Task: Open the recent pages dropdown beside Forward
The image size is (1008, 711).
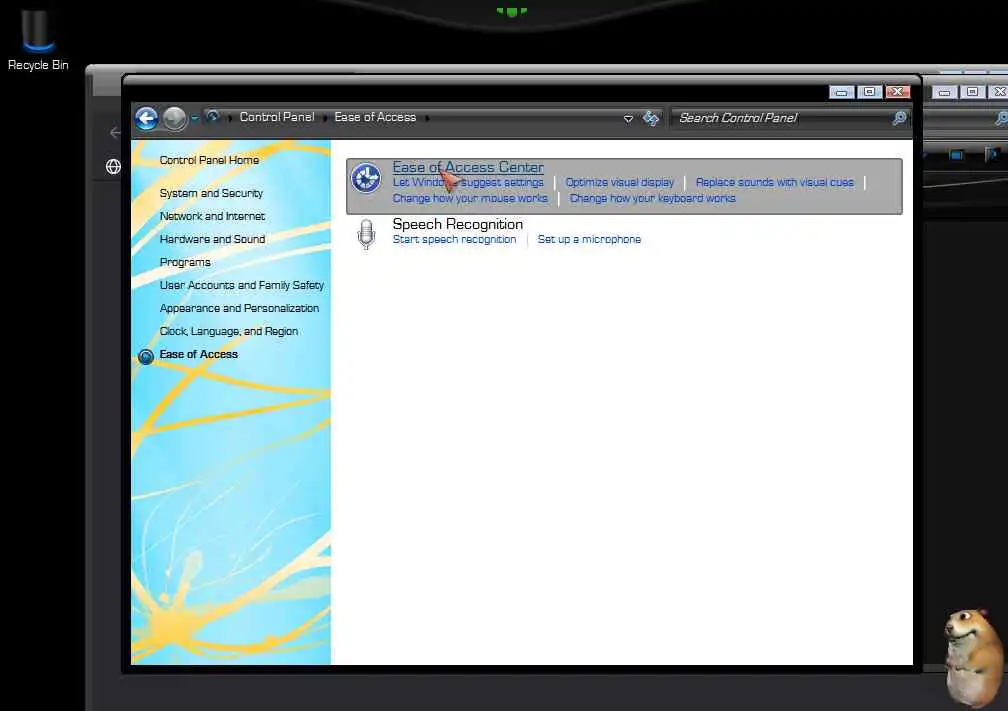Action: pos(194,118)
